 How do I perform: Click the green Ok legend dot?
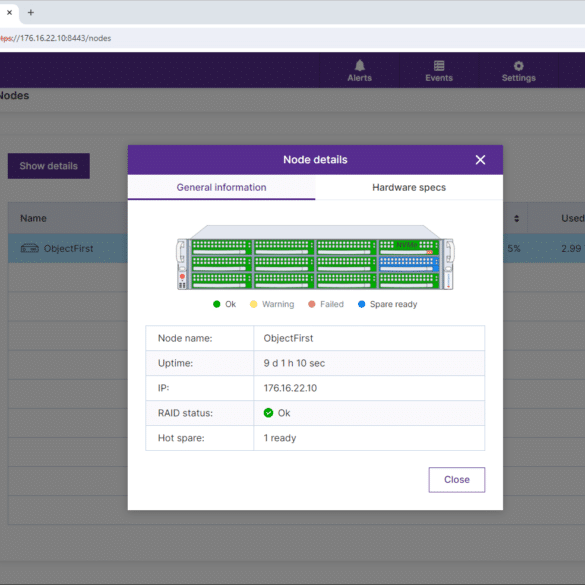[216, 304]
